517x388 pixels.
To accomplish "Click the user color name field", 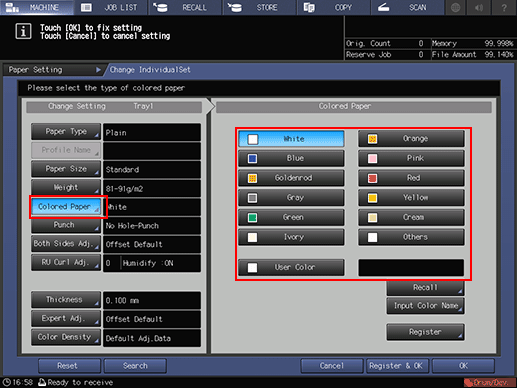I will (411, 268).
